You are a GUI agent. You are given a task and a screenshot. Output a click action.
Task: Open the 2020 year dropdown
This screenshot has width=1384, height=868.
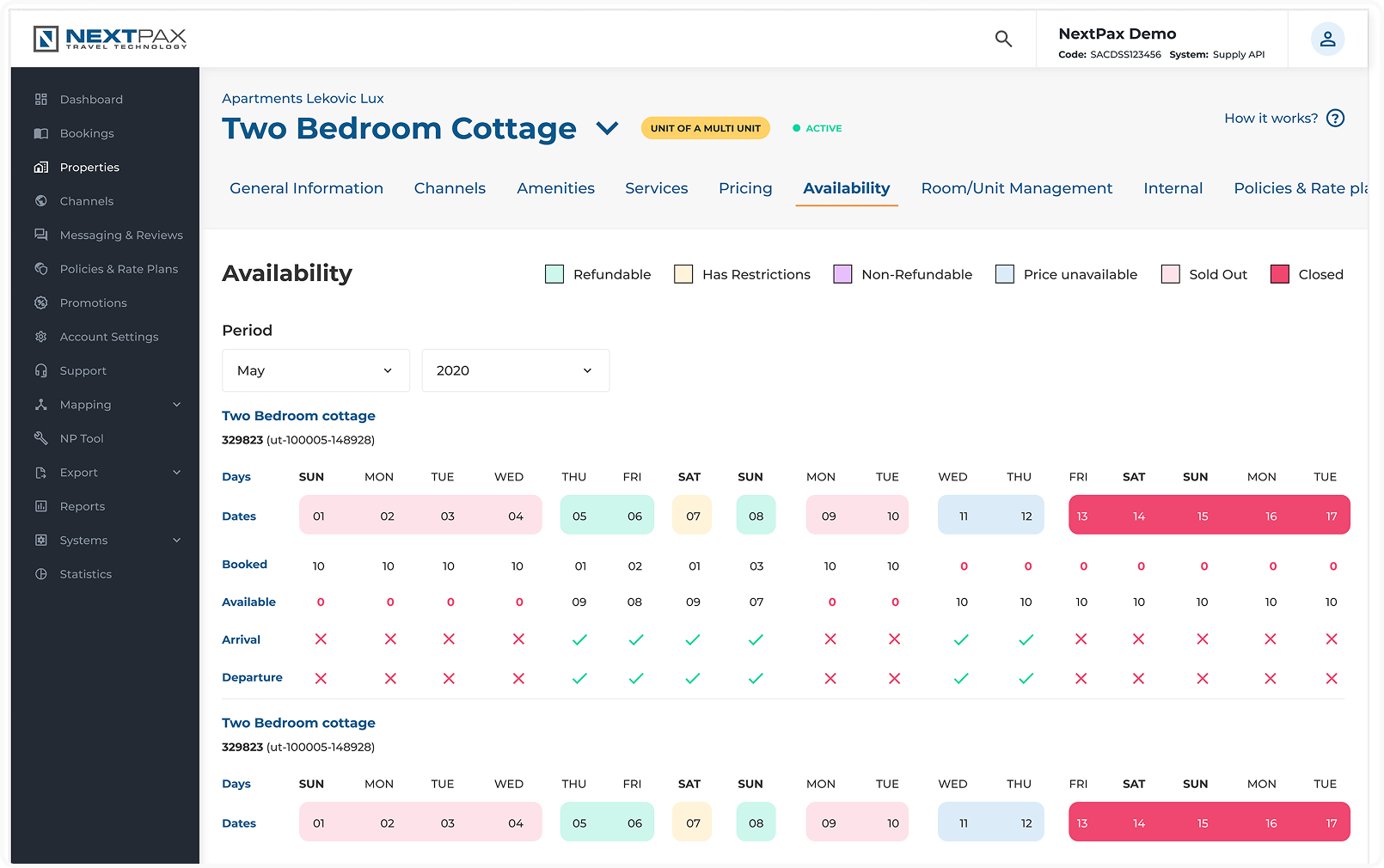coord(515,370)
